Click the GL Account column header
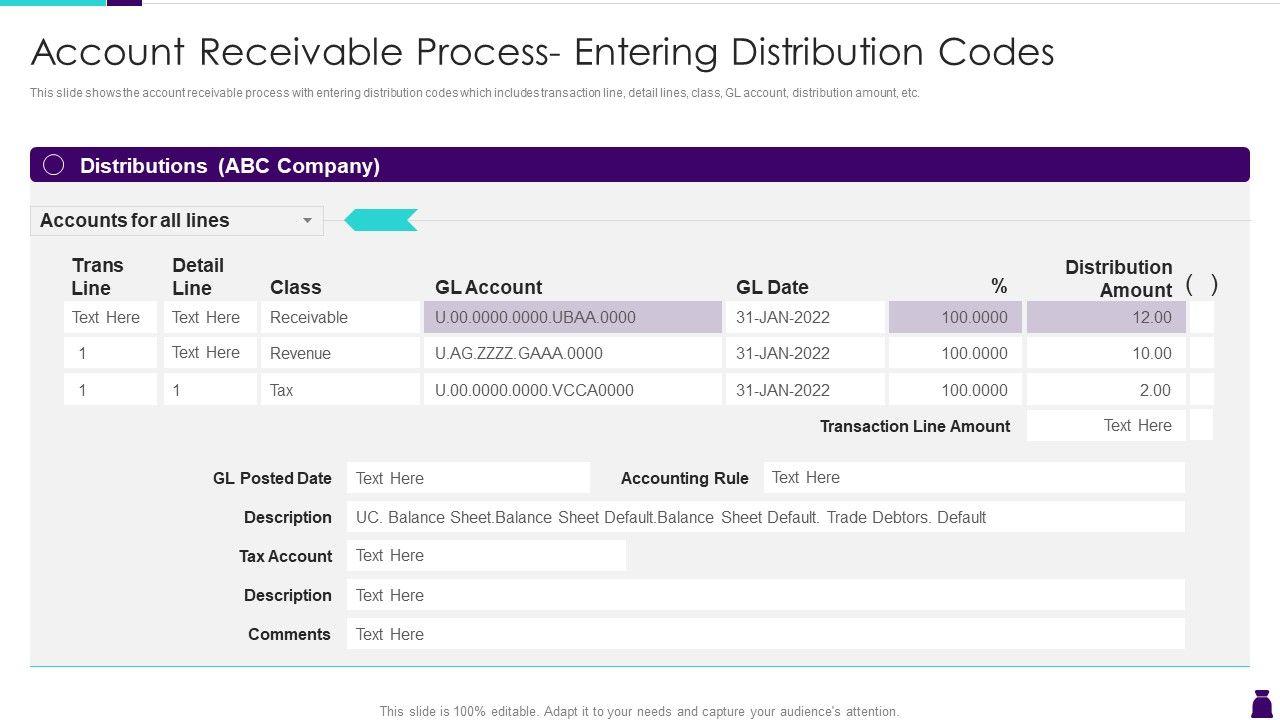The width and height of the screenshot is (1280, 720). tap(488, 287)
